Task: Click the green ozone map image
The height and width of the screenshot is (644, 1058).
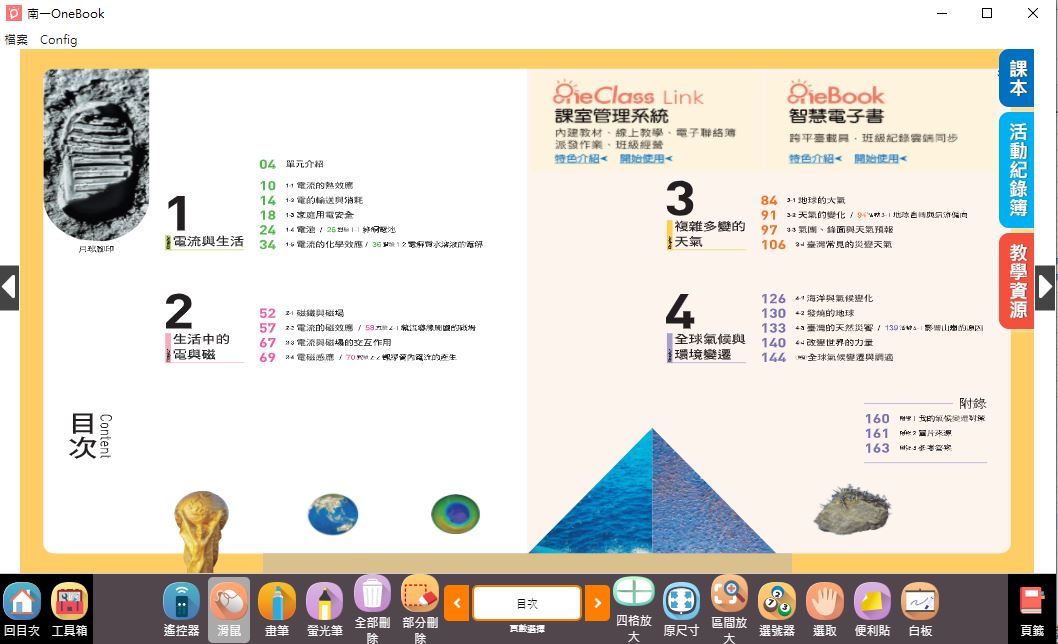Action: pyautogui.click(x=455, y=514)
